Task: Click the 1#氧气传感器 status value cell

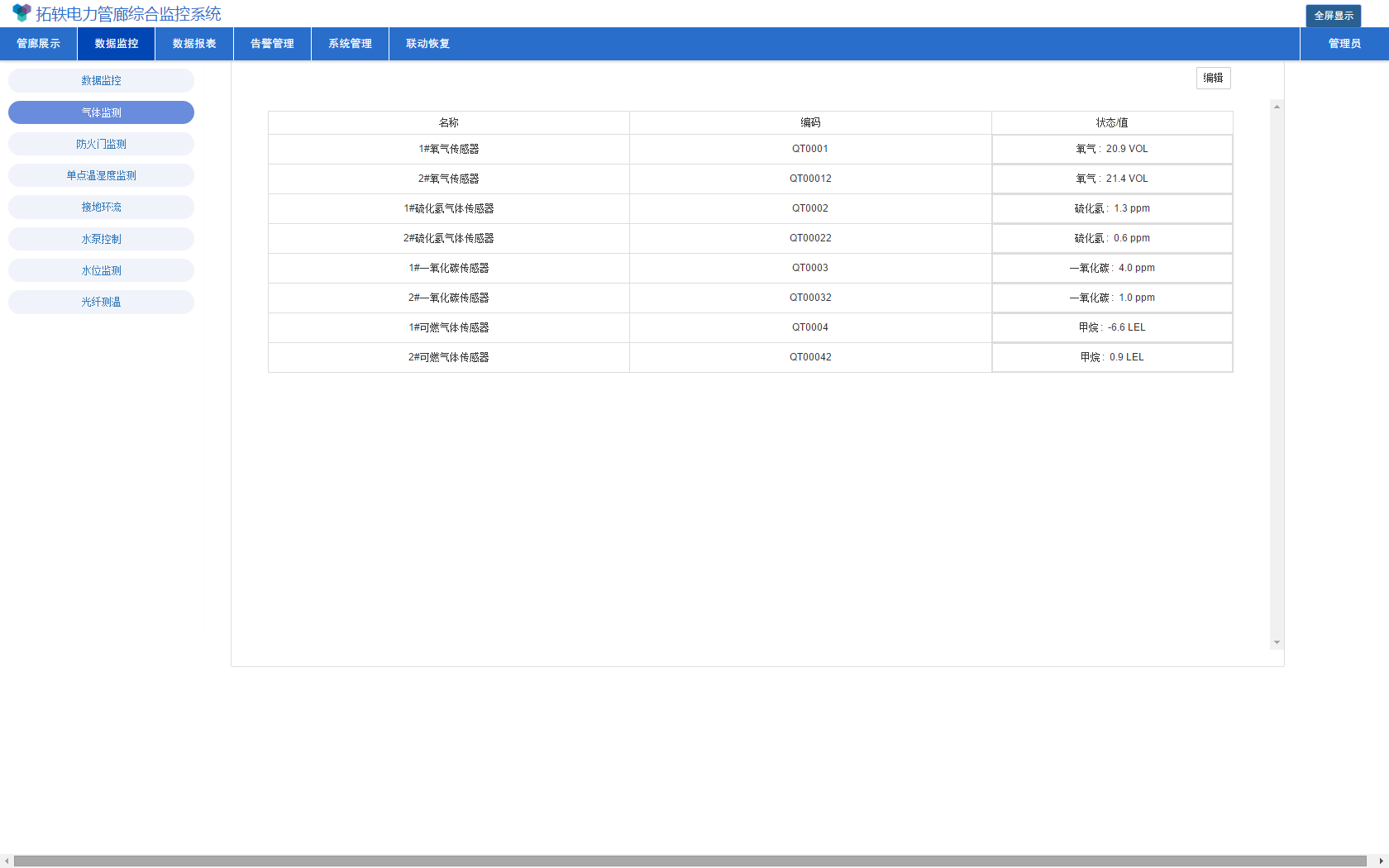Action: tap(1111, 149)
